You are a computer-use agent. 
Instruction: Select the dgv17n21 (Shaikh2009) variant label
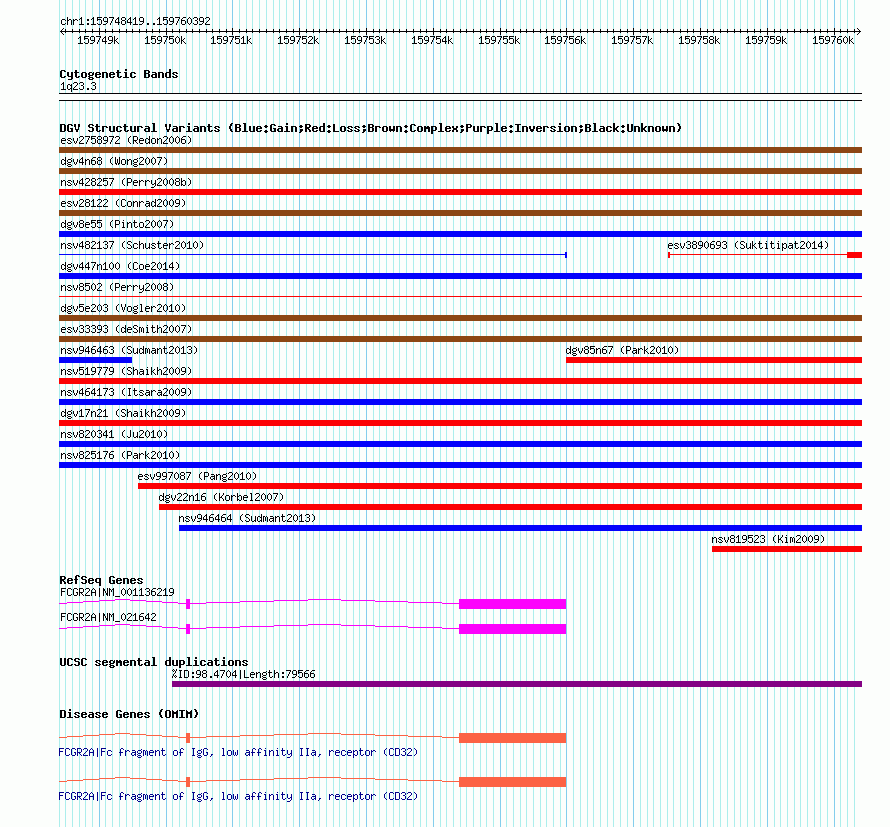(123, 413)
